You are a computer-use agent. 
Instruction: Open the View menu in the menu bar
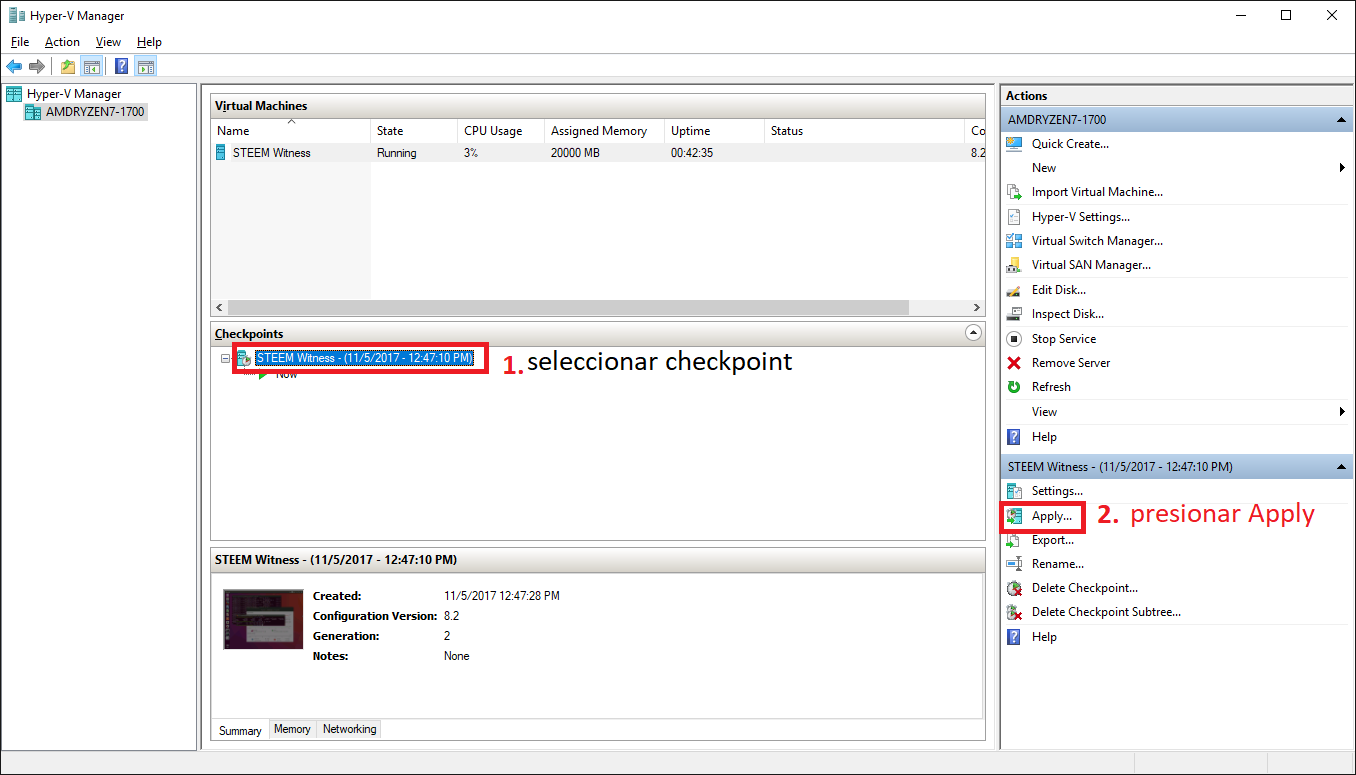pos(108,42)
